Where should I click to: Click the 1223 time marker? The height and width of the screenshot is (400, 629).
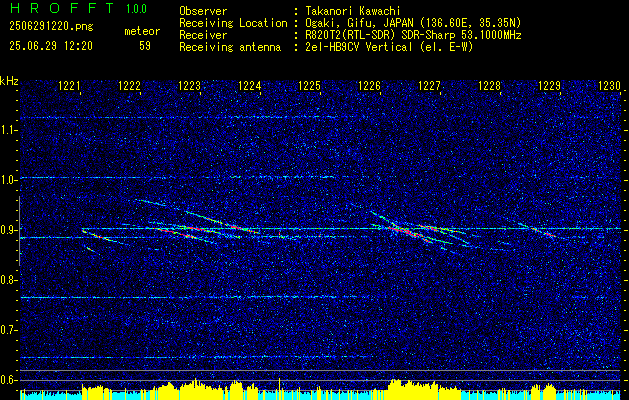click(189, 86)
